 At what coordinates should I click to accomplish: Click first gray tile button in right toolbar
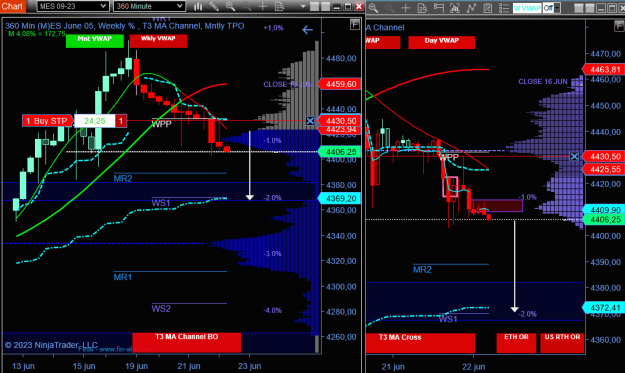[578, 8]
